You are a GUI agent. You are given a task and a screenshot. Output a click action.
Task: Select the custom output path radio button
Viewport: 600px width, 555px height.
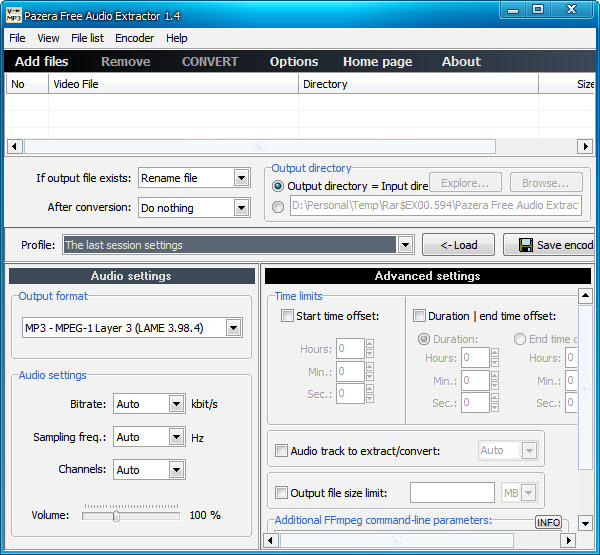pyautogui.click(x=277, y=207)
